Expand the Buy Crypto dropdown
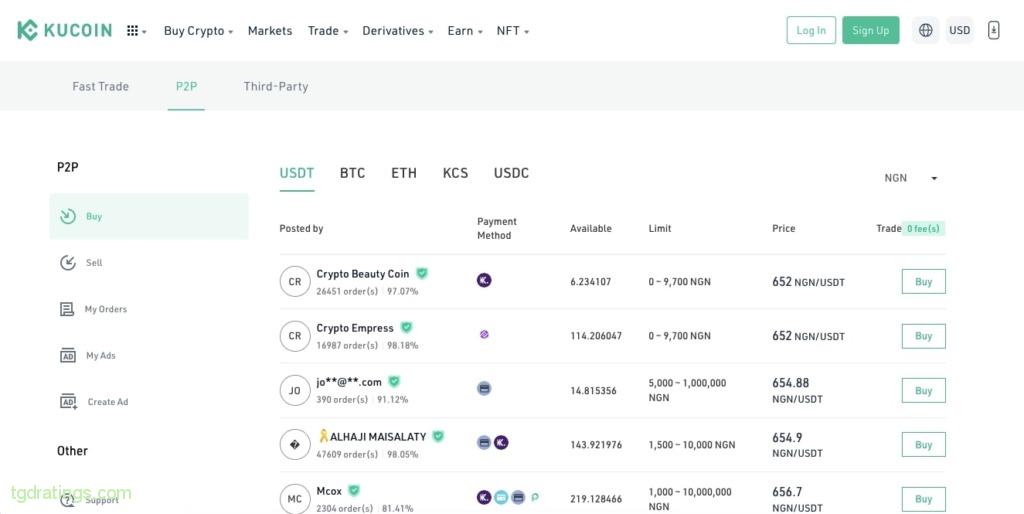The height and width of the screenshot is (514, 1024). point(198,31)
